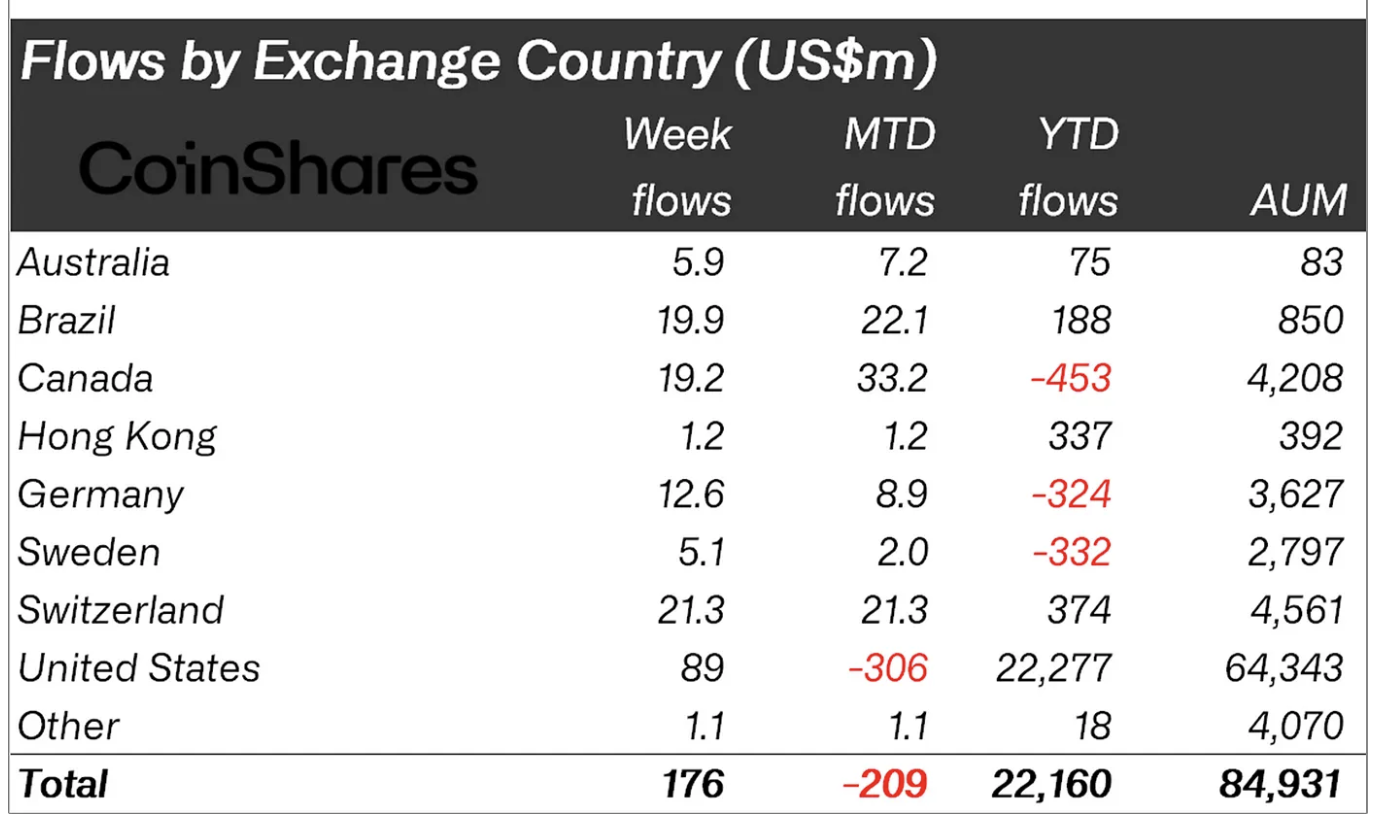This screenshot has height=824, width=1382.
Task: Select the Week flows column header
Action: pyautogui.click(x=679, y=167)
